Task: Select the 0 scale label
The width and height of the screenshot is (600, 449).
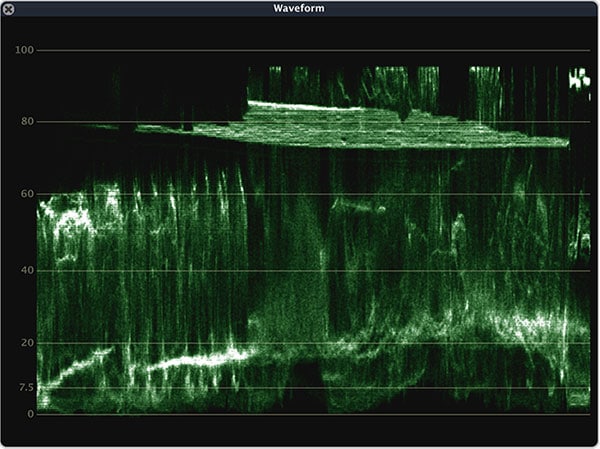Action: click(x=30, y=413)
